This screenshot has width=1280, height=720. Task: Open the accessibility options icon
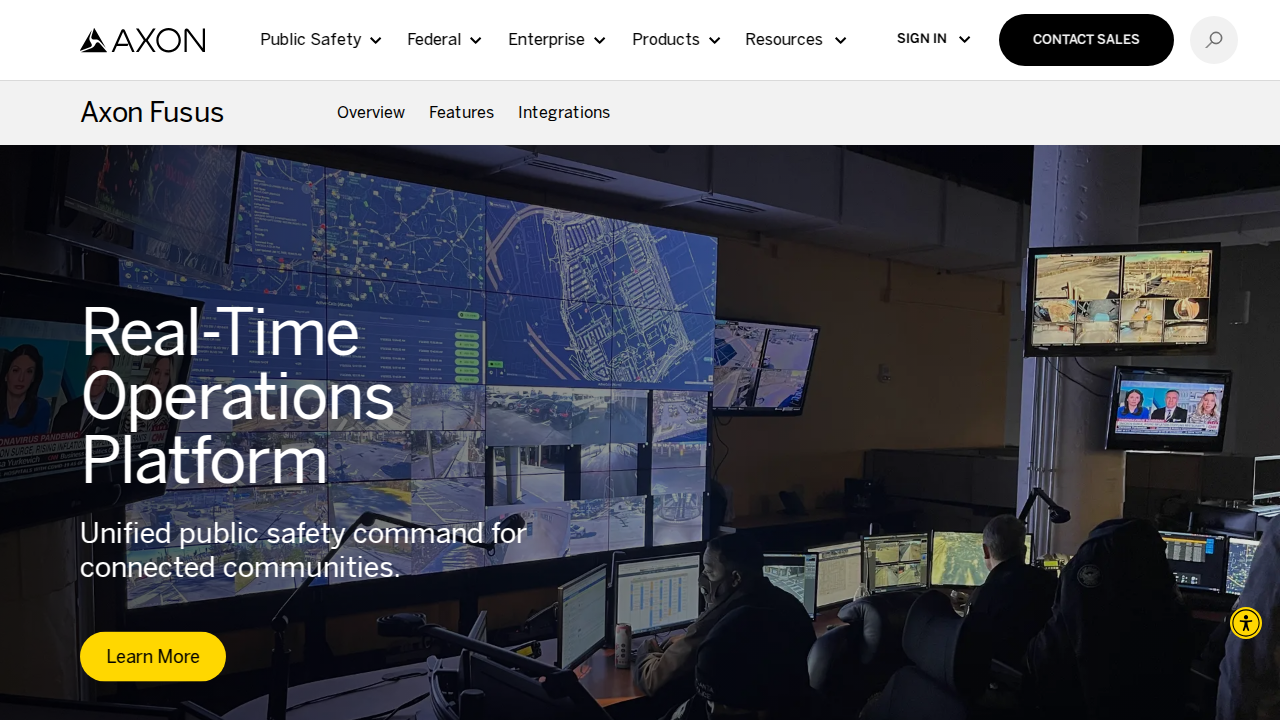pos(1246,623)
